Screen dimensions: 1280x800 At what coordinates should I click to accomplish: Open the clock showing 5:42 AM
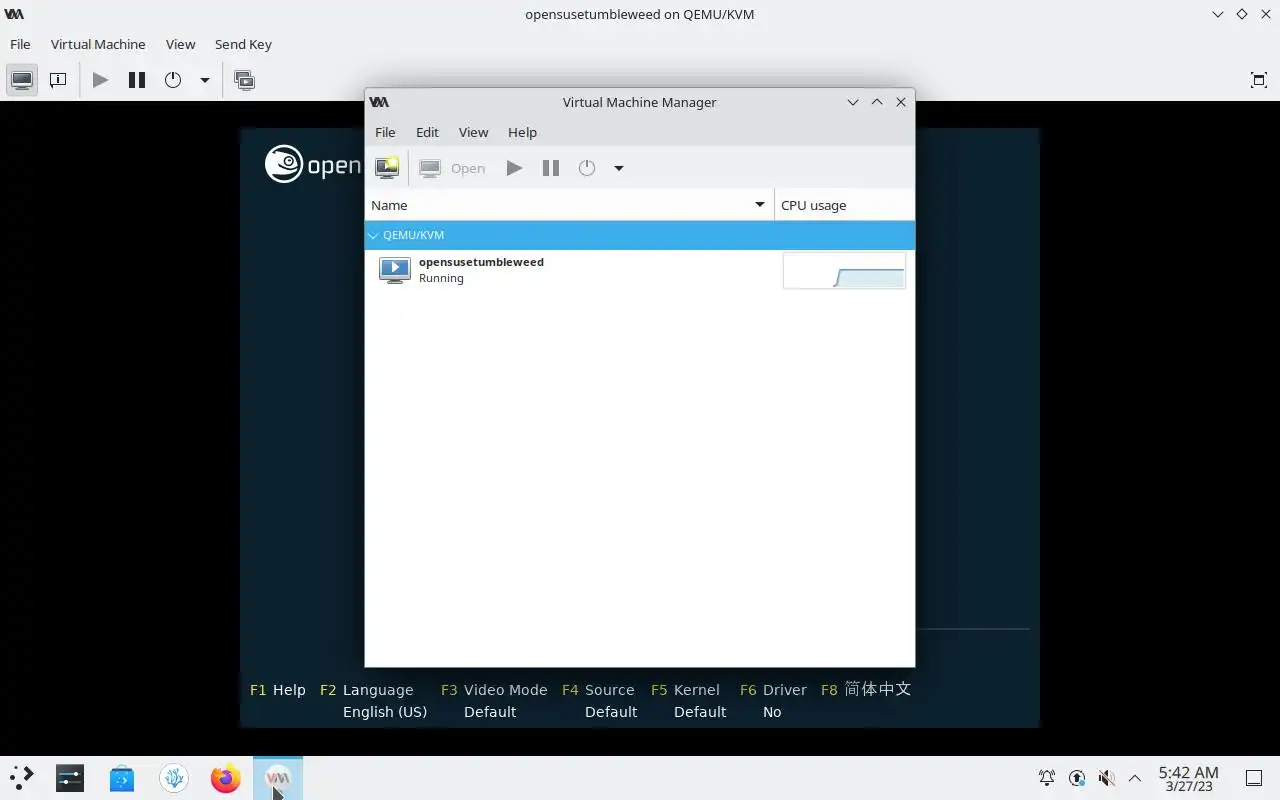(1188, 778)
